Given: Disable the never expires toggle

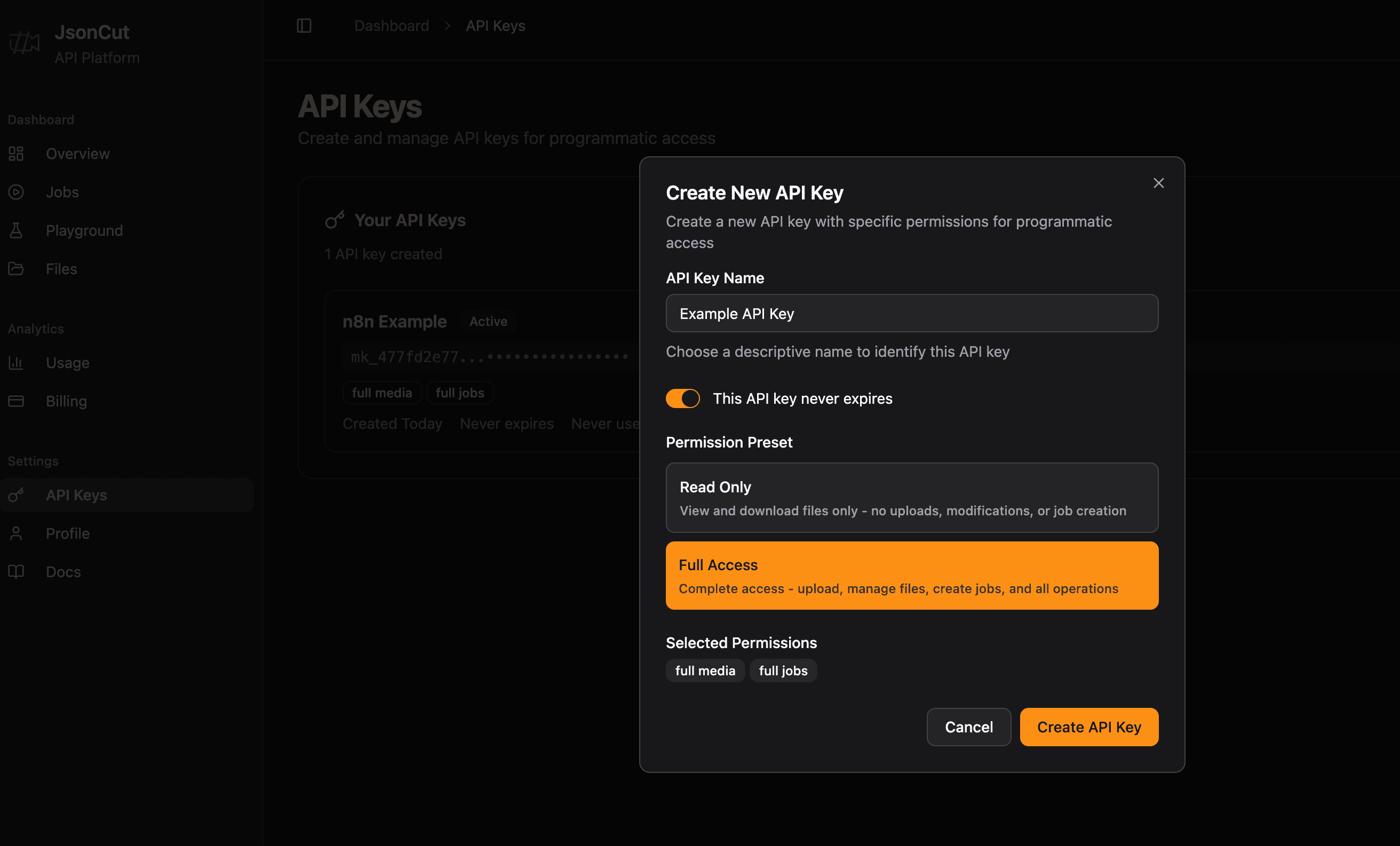Looking at the screenshot, I should click(682, 398).
